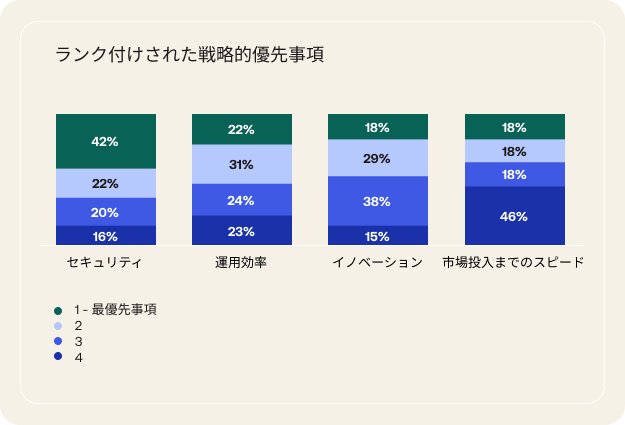Screen dimensions: 625x425
Task: Select the 42% green segment in セキュリティ
Action: pyautogui.click(x=105, y=141)
